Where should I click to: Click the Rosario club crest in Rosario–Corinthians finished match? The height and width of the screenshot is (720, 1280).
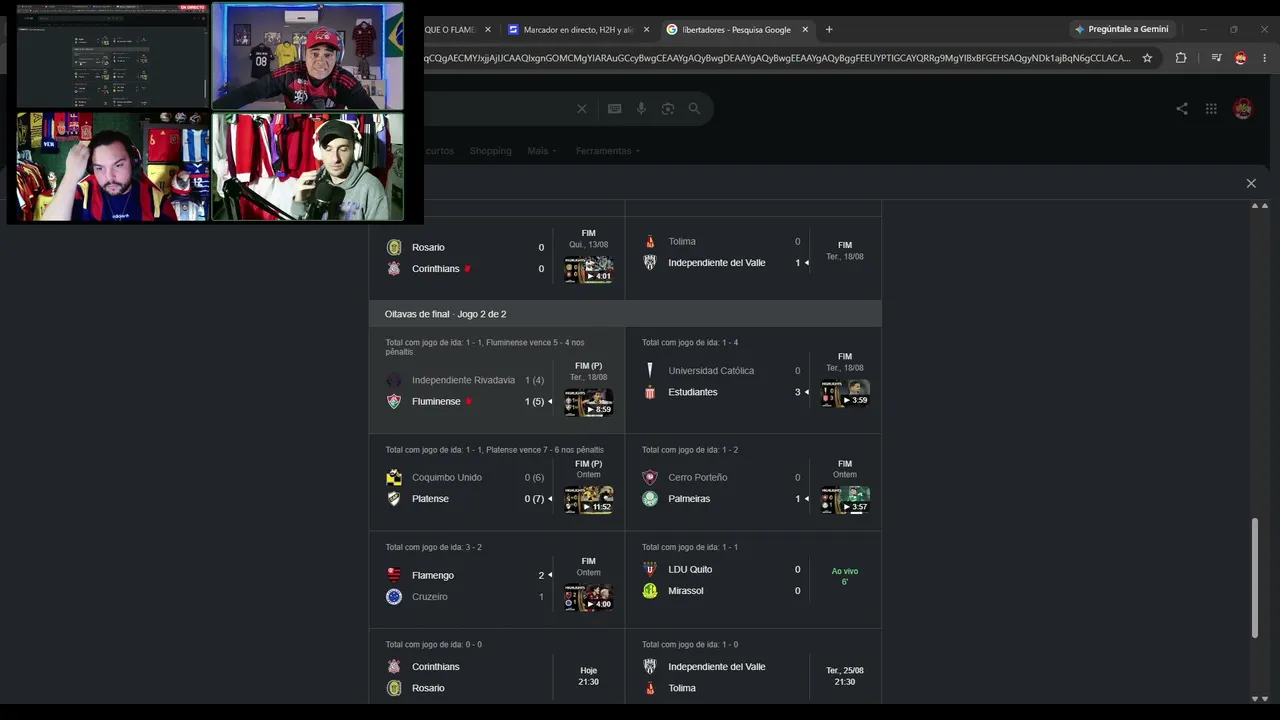394,247
